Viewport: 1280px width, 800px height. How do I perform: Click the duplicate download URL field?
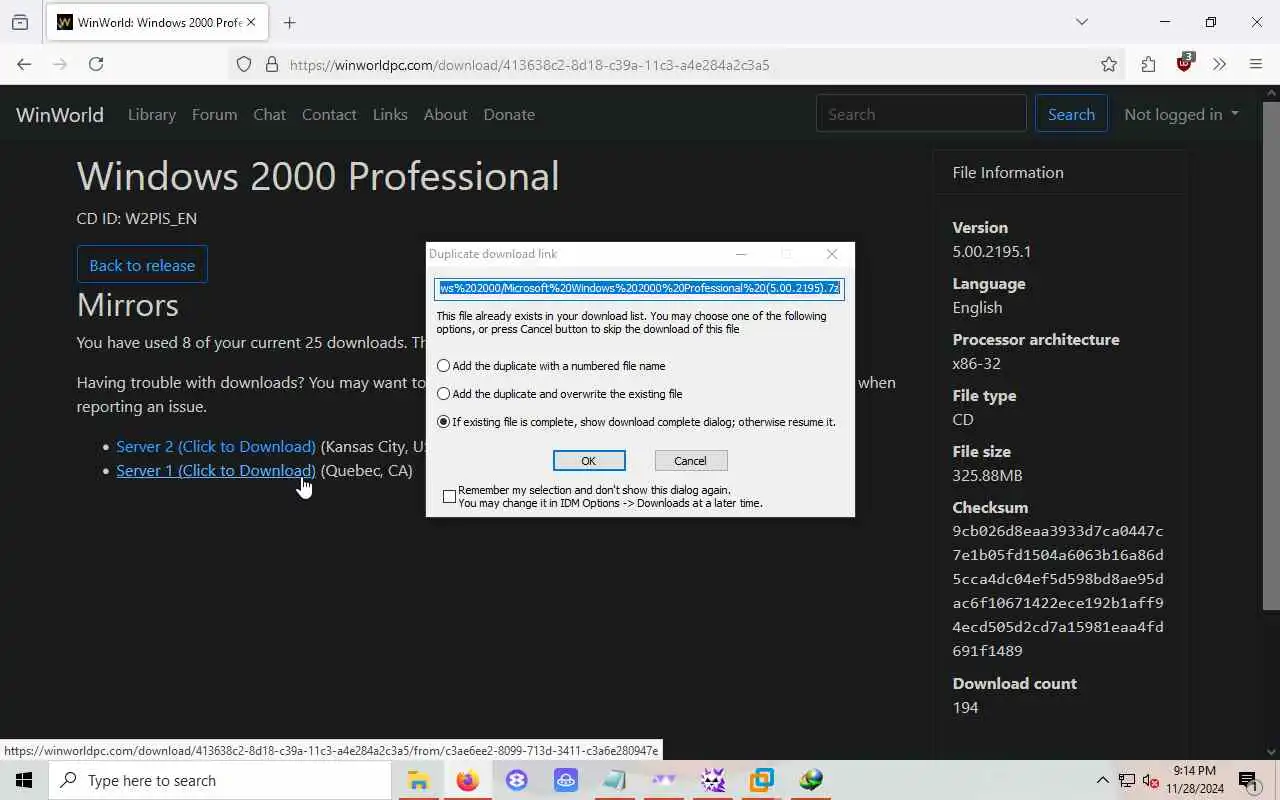[x=639, y=288]
